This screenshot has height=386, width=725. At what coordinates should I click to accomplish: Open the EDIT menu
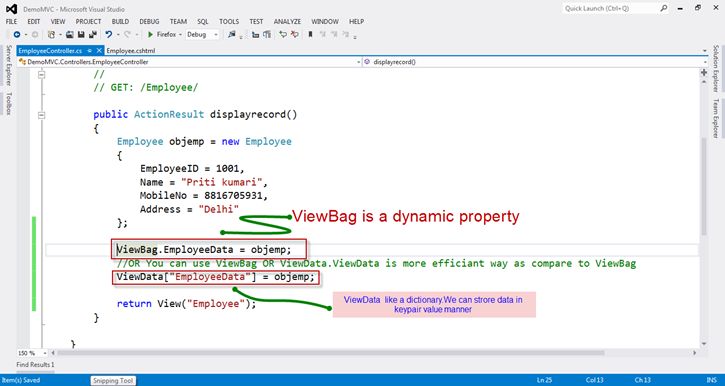(34, 21)
